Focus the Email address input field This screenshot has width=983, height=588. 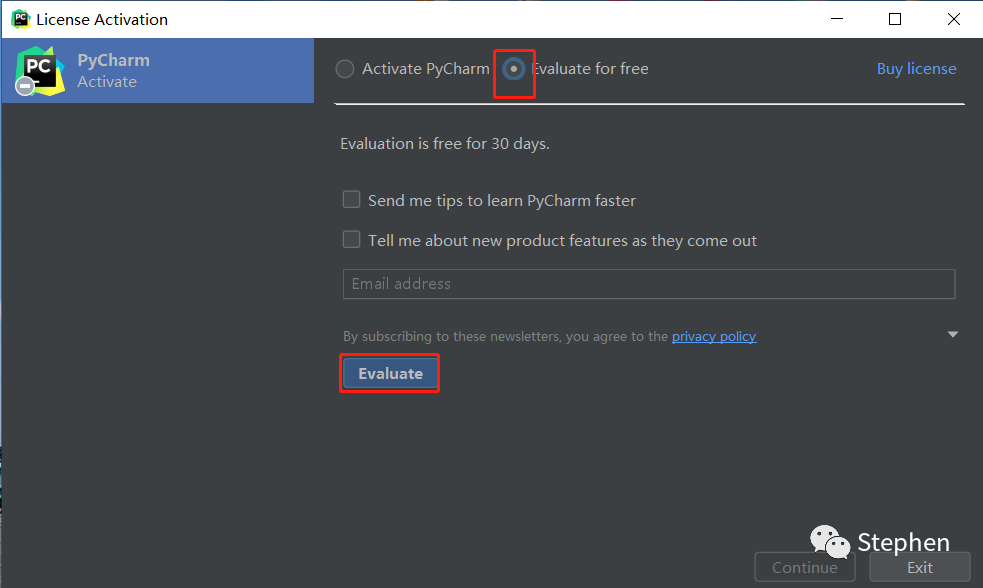649,284
